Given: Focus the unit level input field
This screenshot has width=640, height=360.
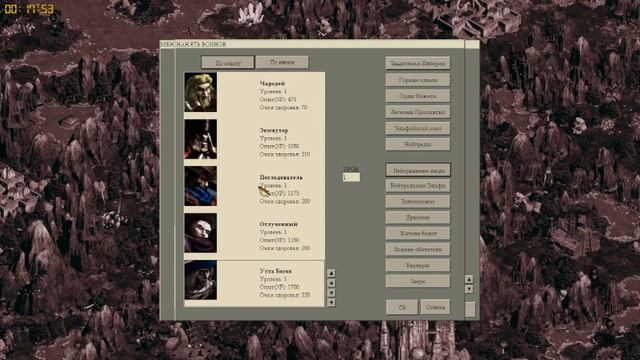Looking at the screenshot, I should pyautogui.click(x=351, y=177).
